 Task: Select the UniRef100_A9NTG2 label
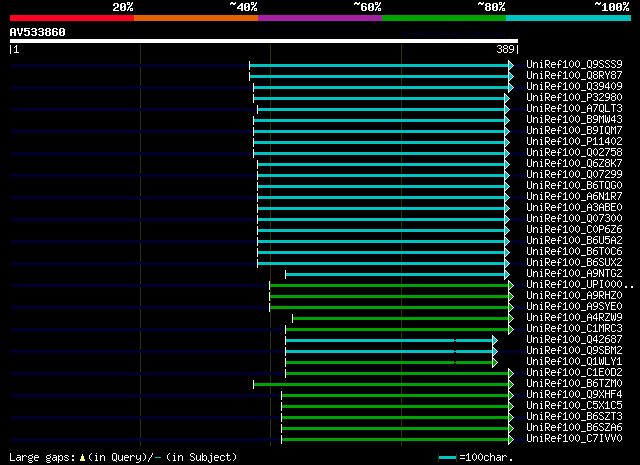(x=574, y=274)
